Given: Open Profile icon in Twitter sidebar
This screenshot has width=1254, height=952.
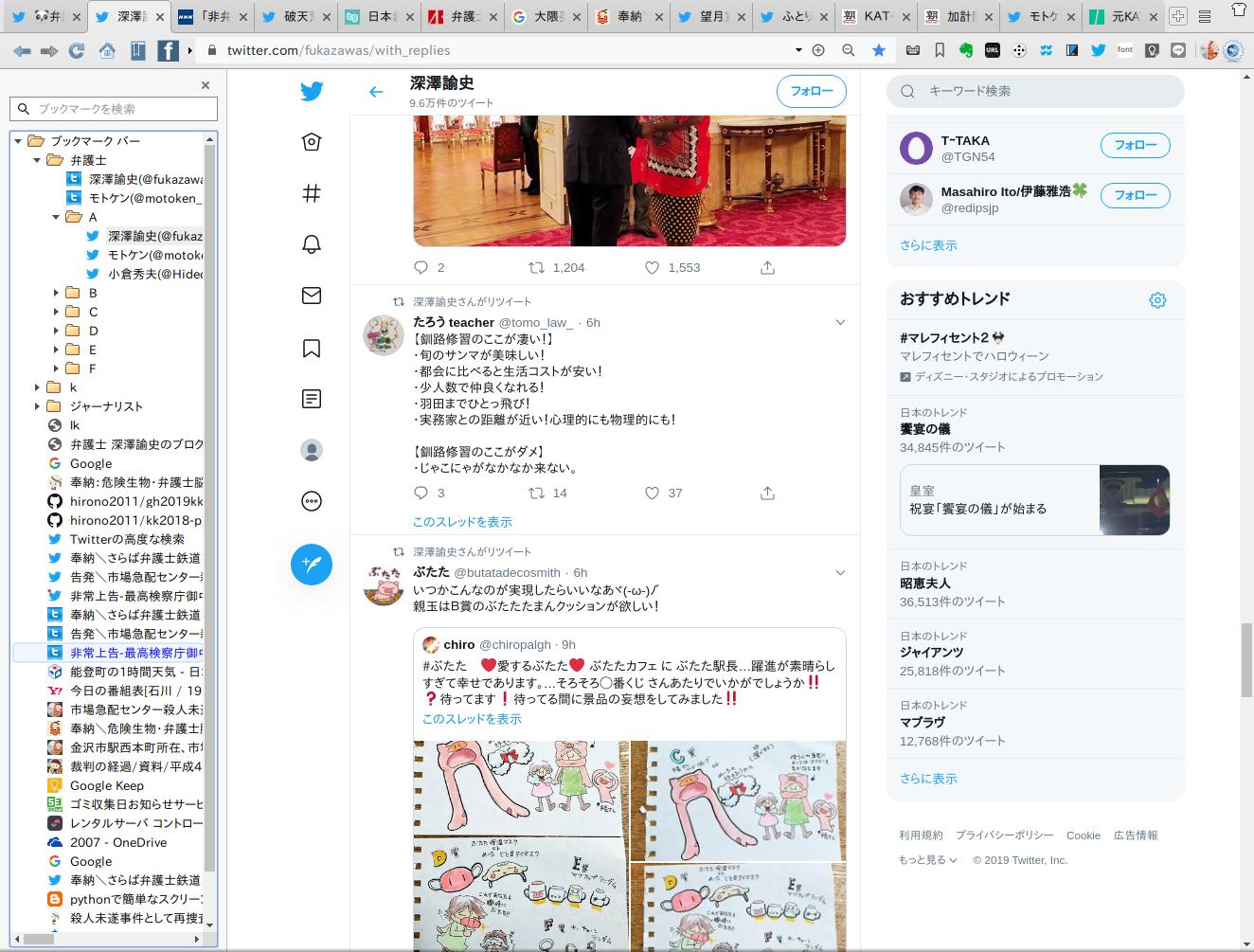Looking at the screenshot, I should [x=312, y=450].
